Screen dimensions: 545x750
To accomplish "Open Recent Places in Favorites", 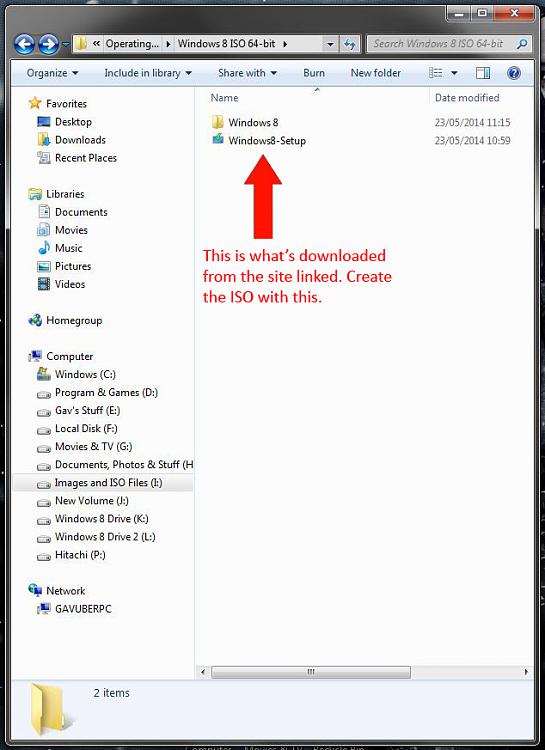I will pyautogui.click(x=77, y=158).
